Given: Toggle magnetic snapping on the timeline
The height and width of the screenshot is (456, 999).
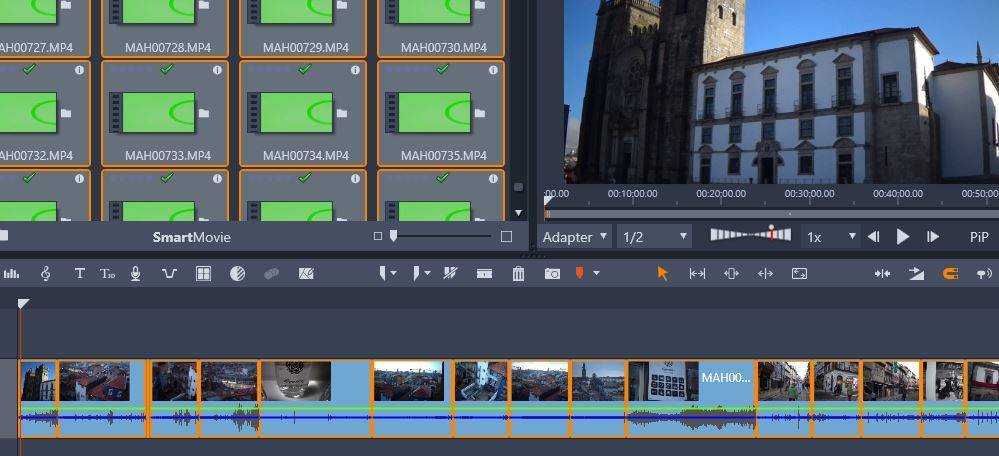Looking at the screenshot, I should (x=950, y=273).
